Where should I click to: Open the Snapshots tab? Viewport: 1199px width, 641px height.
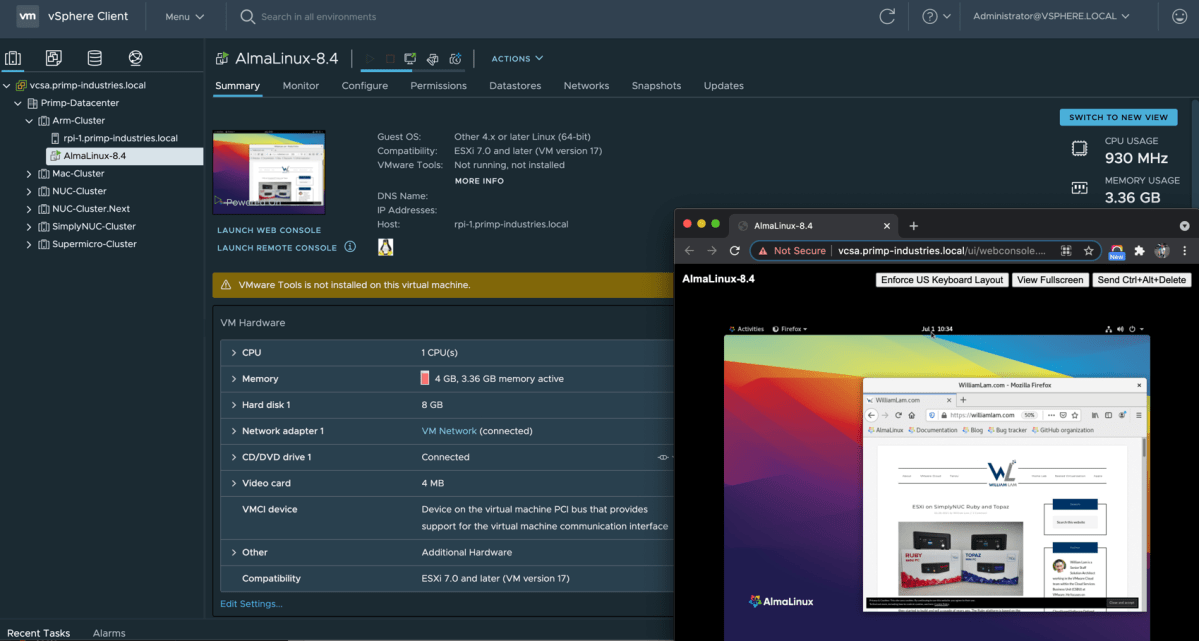[x=656, y=86]
